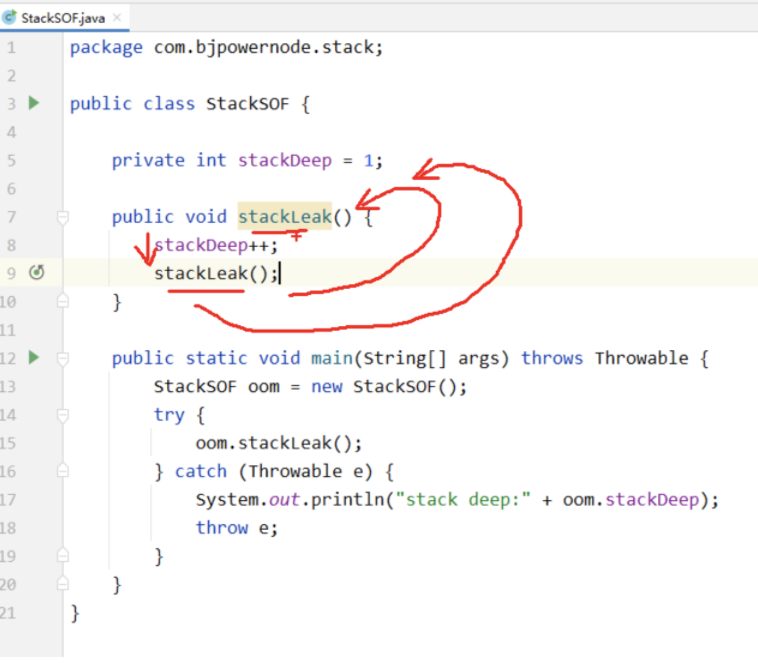Viewport: 758px width, 664px height.
Task: Fold the catch block marker line 16
Action: point(62,471)
